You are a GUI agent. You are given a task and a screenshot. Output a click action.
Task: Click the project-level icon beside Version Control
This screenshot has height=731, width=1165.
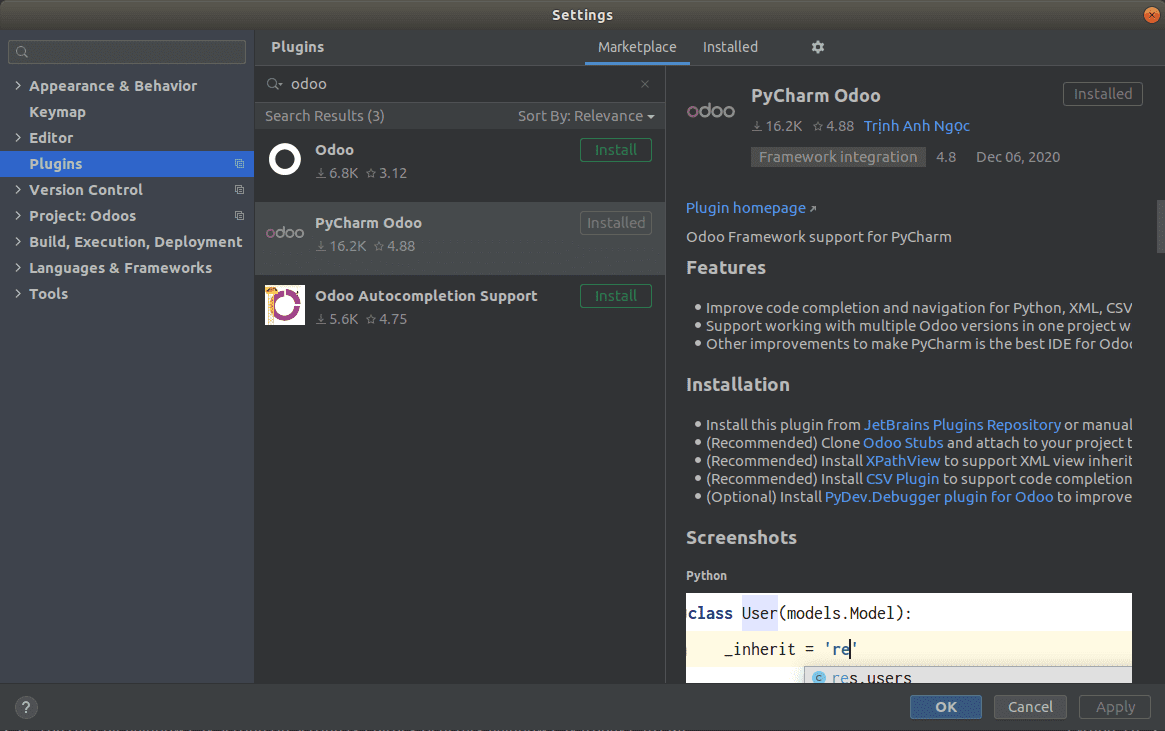click(x=239, y=189)
